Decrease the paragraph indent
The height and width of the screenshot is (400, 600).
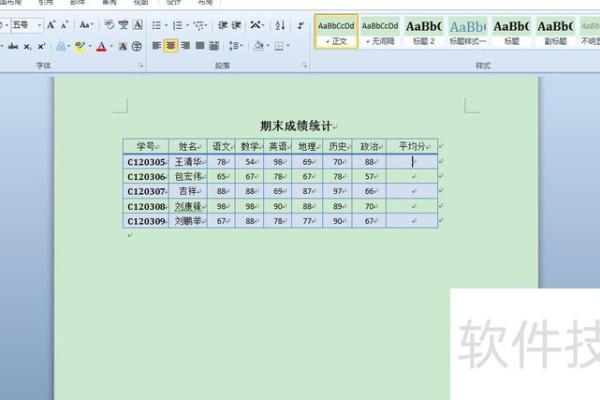[223, 26]
